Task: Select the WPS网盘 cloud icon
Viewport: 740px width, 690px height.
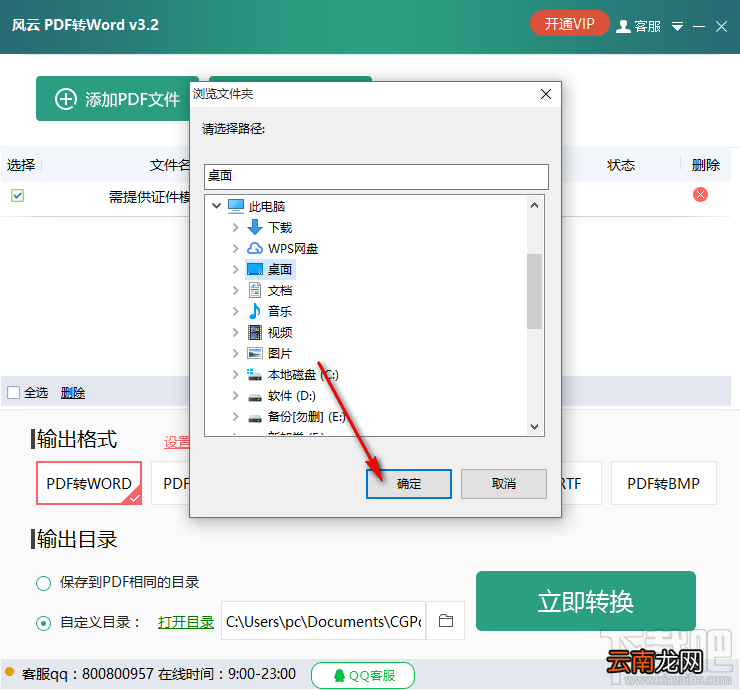Action: 255,248
